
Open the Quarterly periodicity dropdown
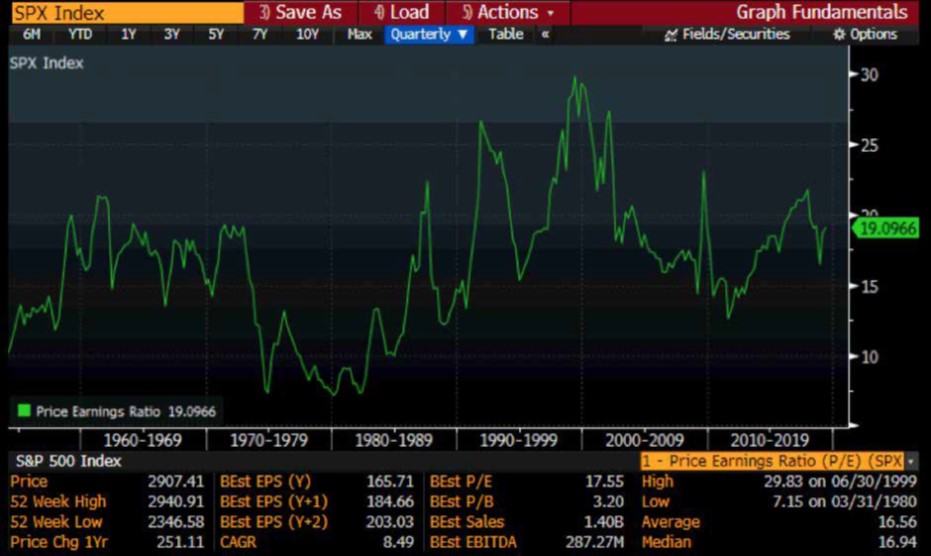(x=430, y=34)
